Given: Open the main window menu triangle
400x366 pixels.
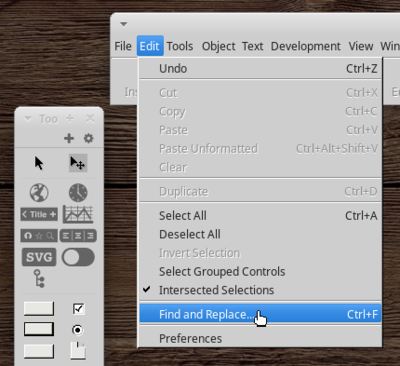Looking at the screenshot, I should tap(124, 24).
